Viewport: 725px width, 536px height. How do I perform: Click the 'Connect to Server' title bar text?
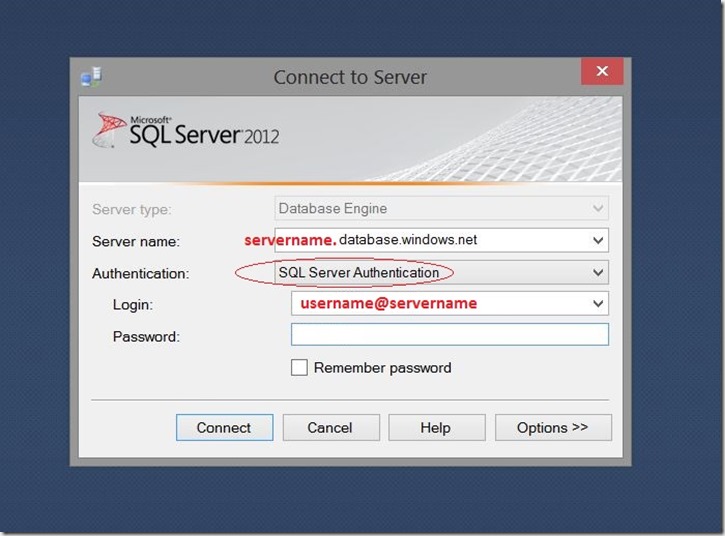(350, 77)
